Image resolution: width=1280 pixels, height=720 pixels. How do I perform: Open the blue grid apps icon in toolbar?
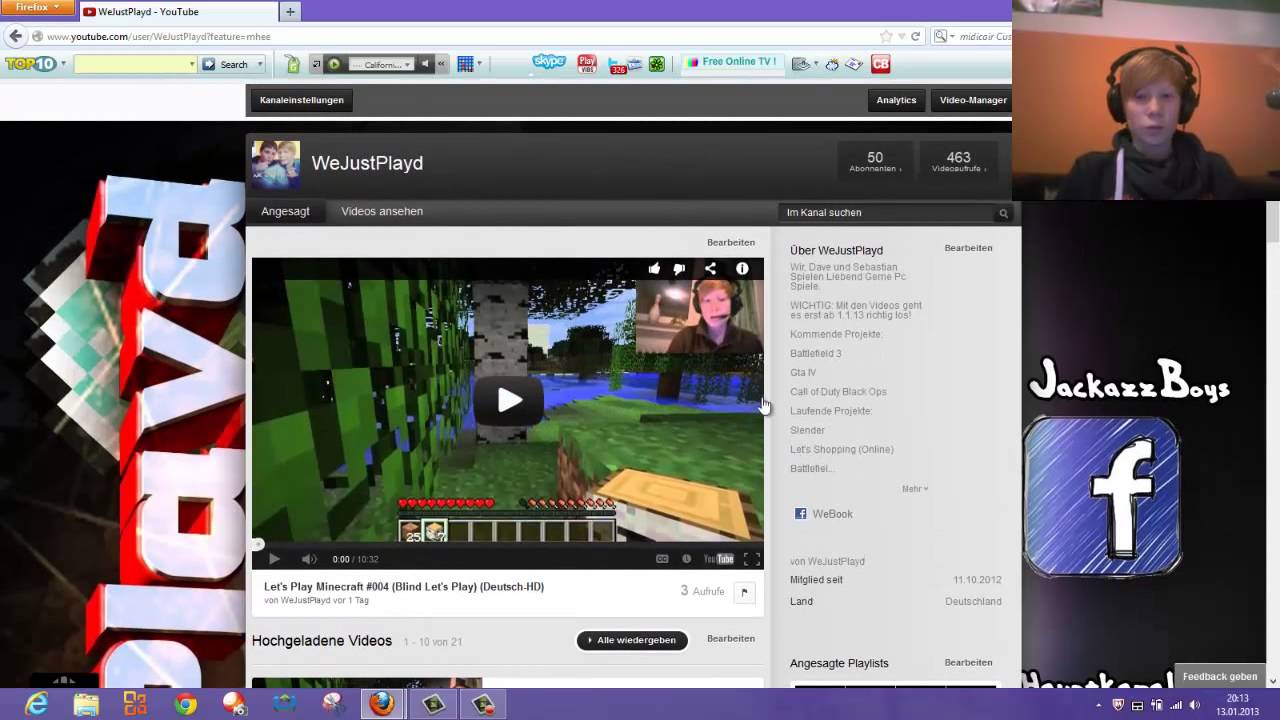click(x=466, y=64)
